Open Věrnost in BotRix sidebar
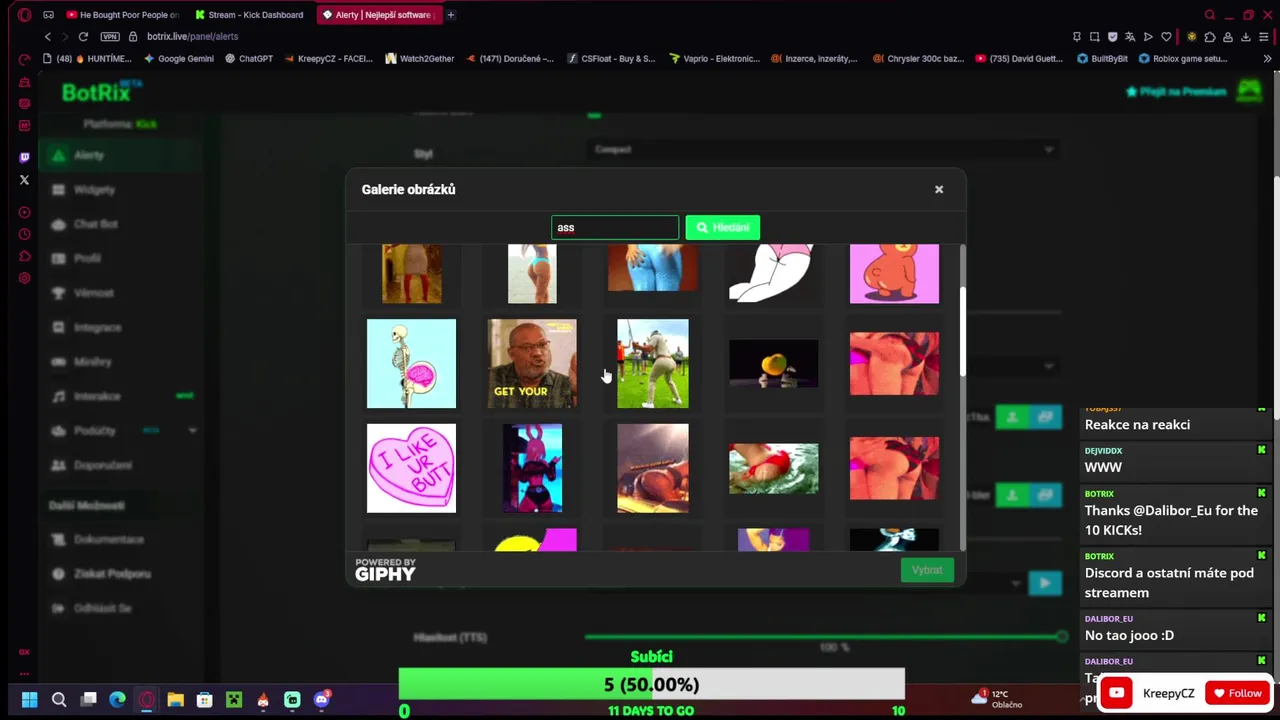1280x720 pixels. (x=93, y=293)
